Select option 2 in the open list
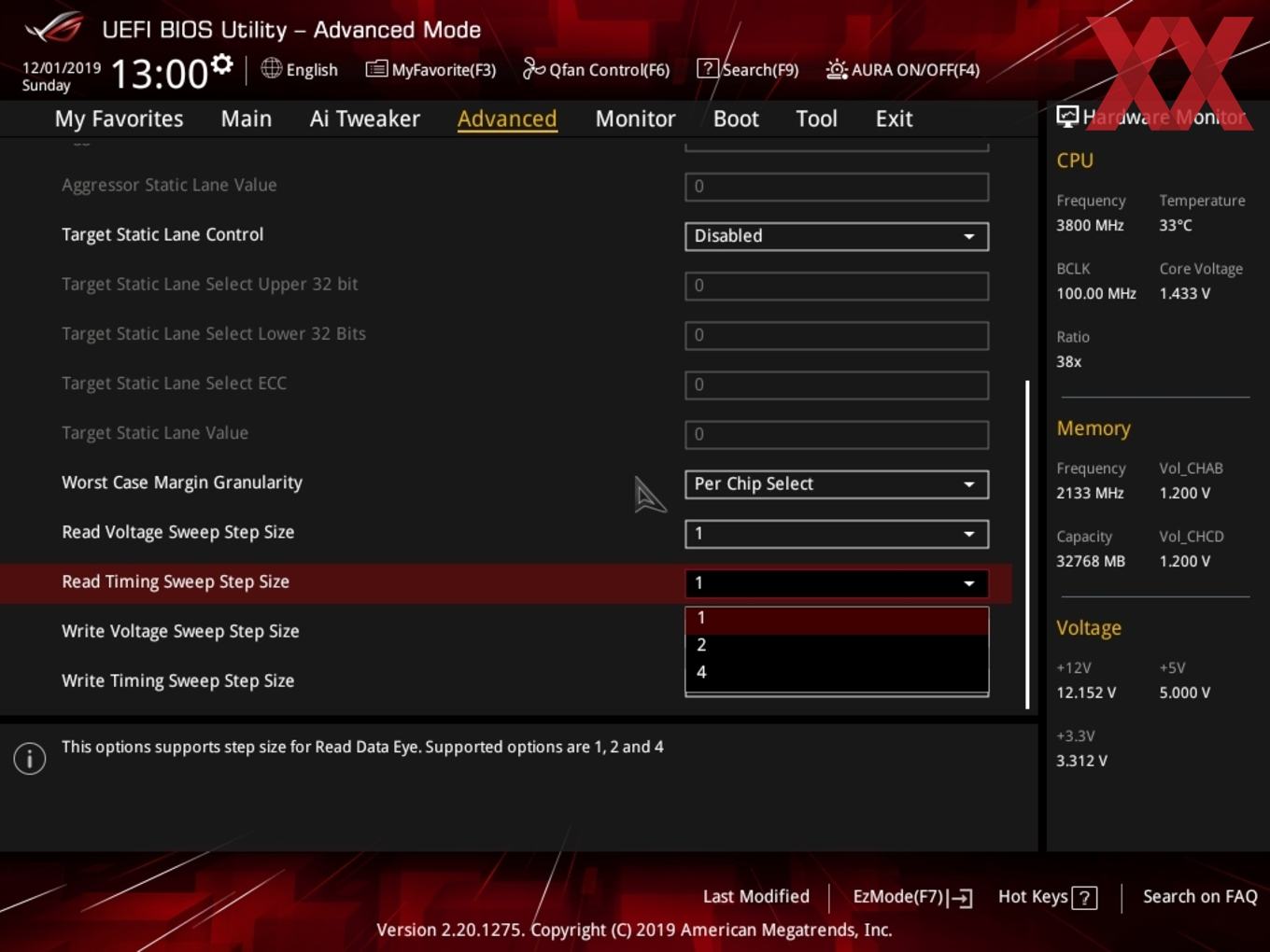The image size is (1270, 952). (837, 645)
